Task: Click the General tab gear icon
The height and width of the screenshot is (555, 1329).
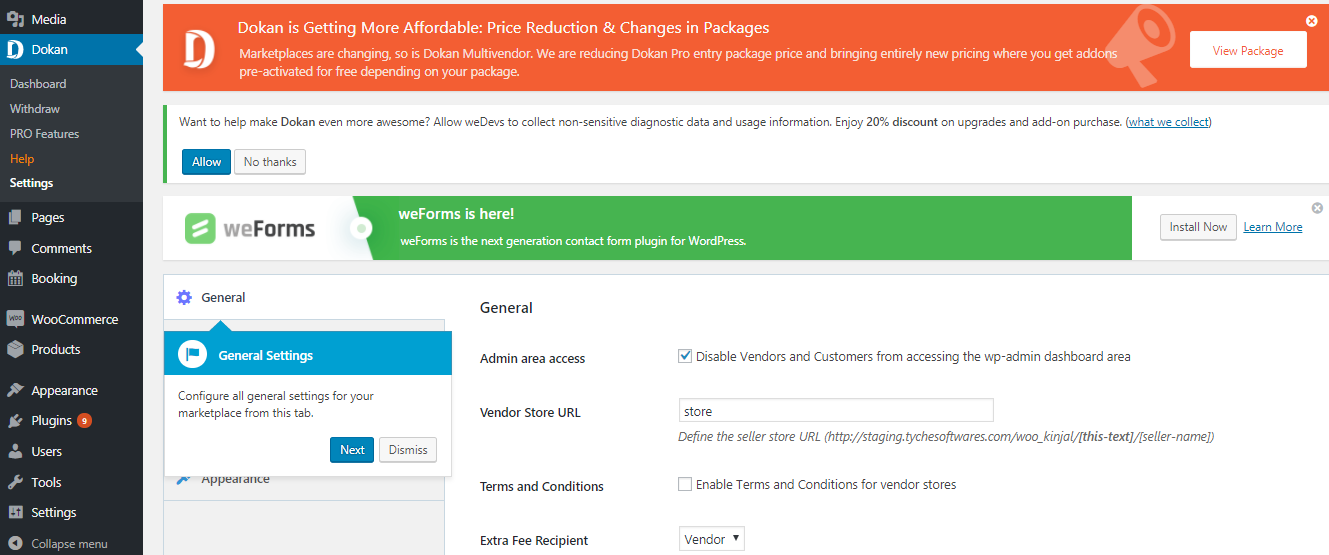Action: pyautogui.click(x=184, y=297)
